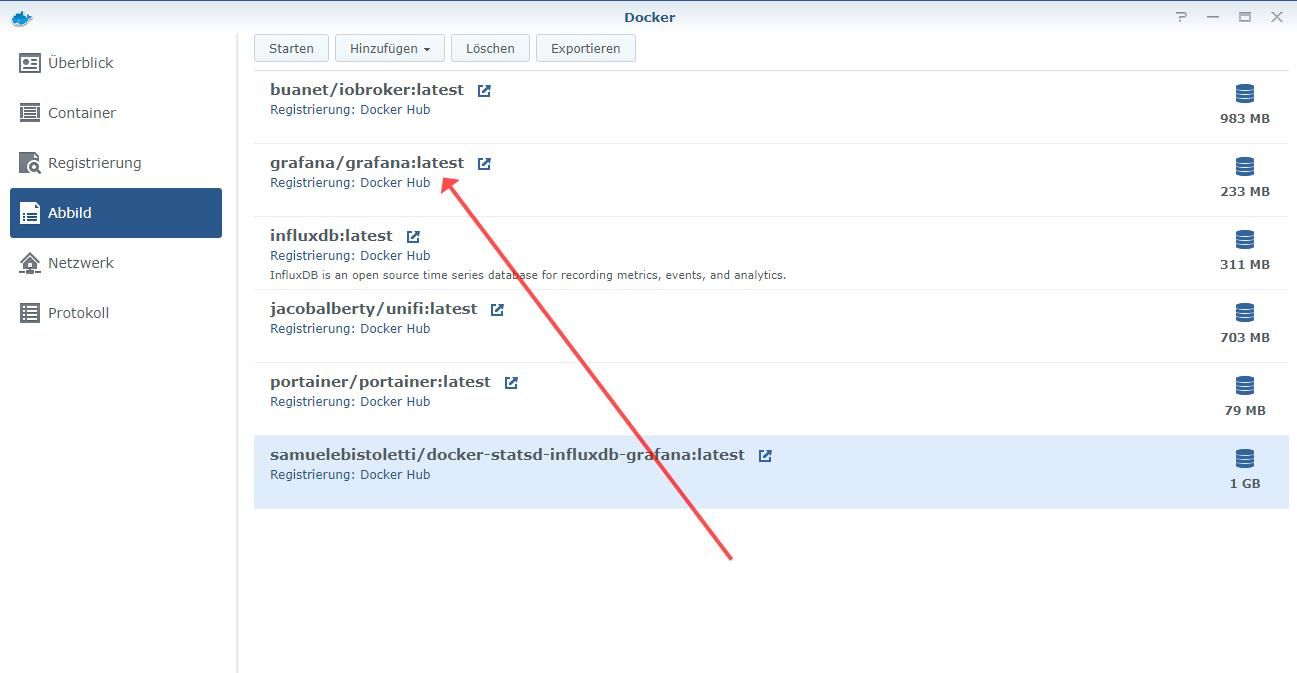Click database size icon for buanet/iobroker
Viewport: 1297px width, 673px height.
click(x=1245, y=94)
